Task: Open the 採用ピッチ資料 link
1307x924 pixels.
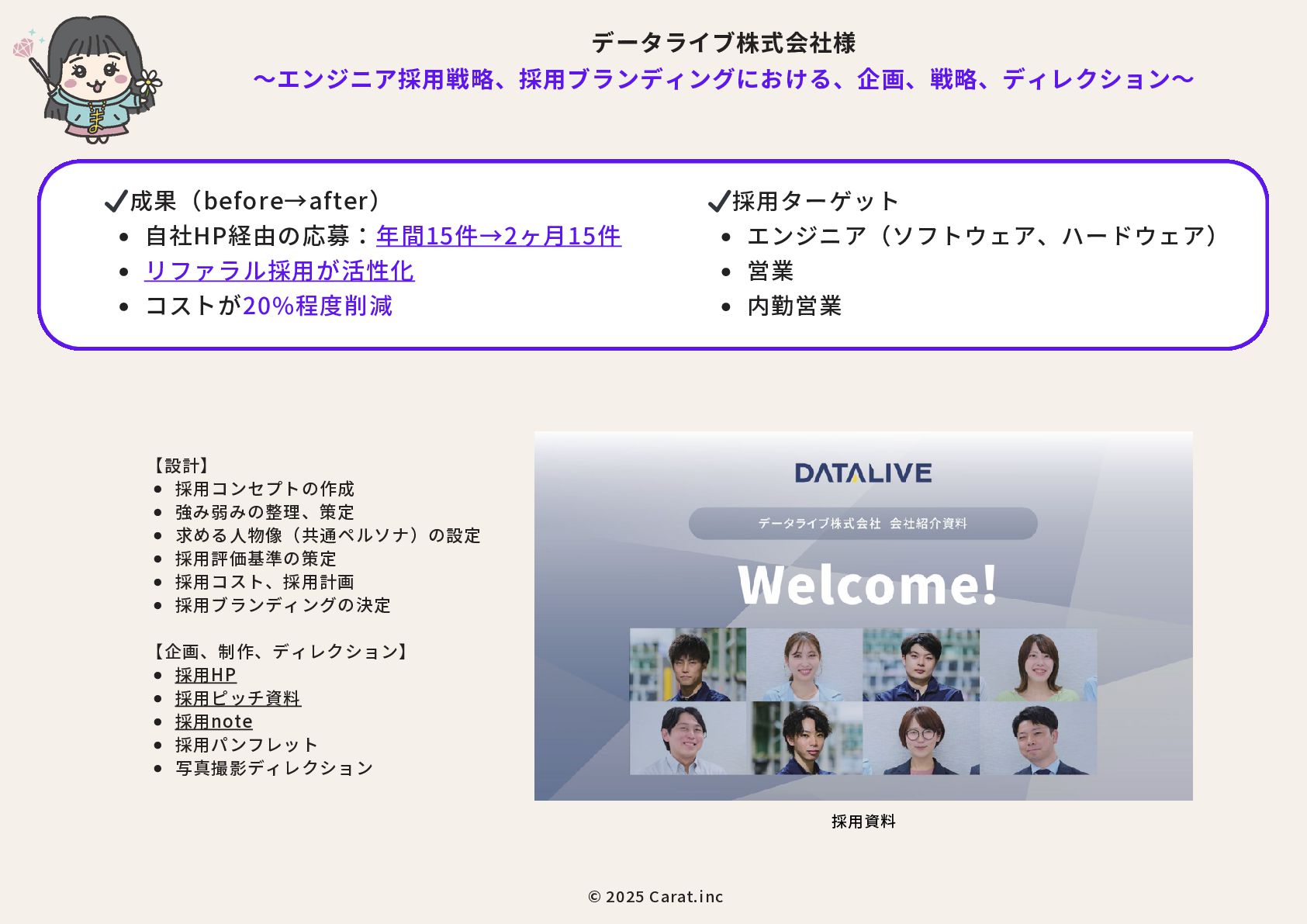Action: click(x=238, y=698)
